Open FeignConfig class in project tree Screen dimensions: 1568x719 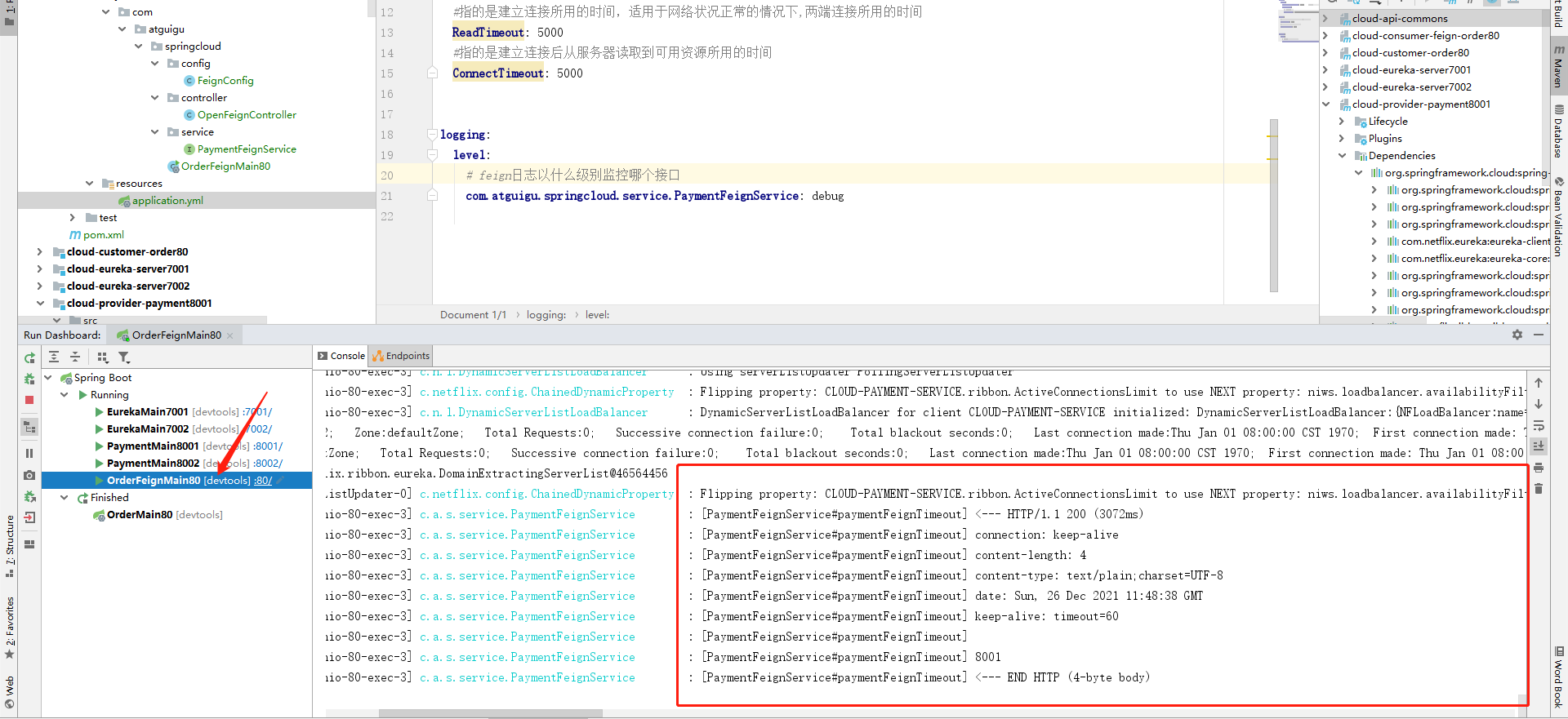(225, 81)
